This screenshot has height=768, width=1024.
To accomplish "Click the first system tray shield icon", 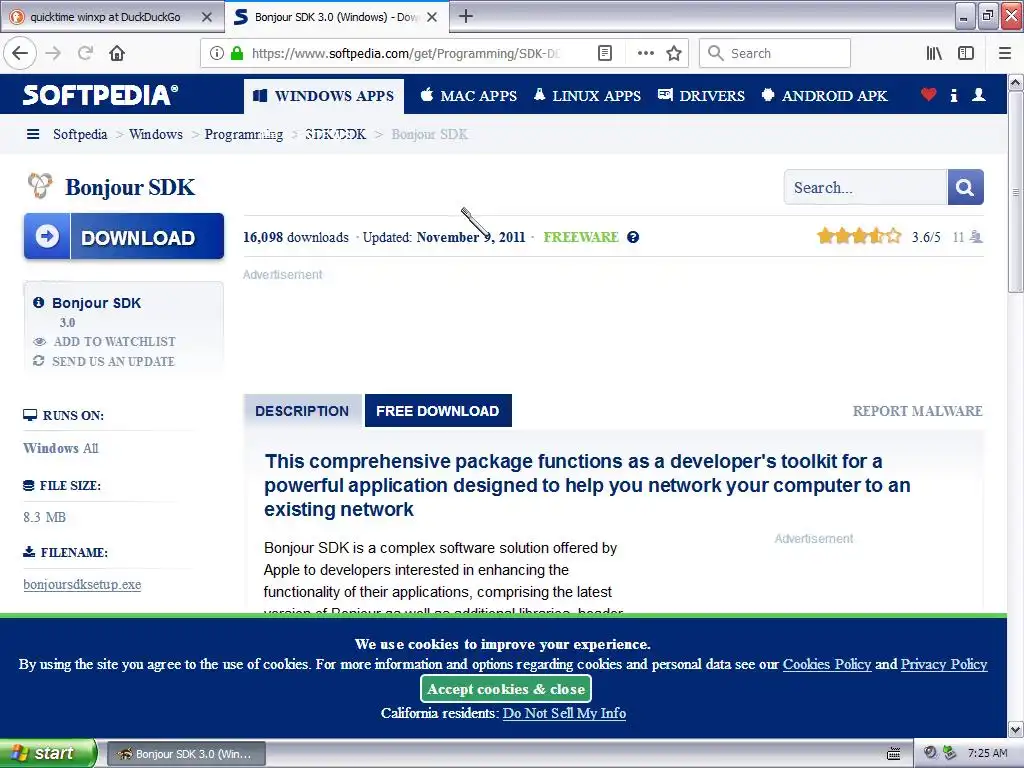I will [931, 753].
